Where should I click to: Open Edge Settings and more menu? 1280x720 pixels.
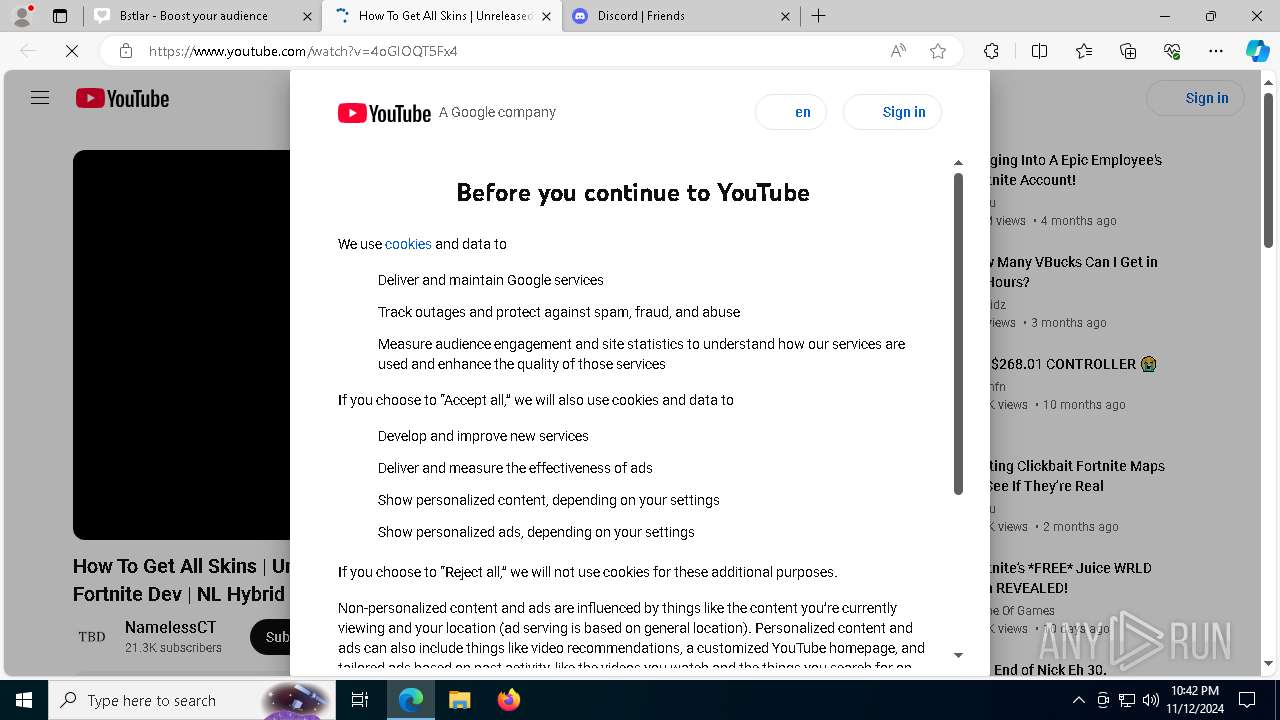click(1216, 51)
